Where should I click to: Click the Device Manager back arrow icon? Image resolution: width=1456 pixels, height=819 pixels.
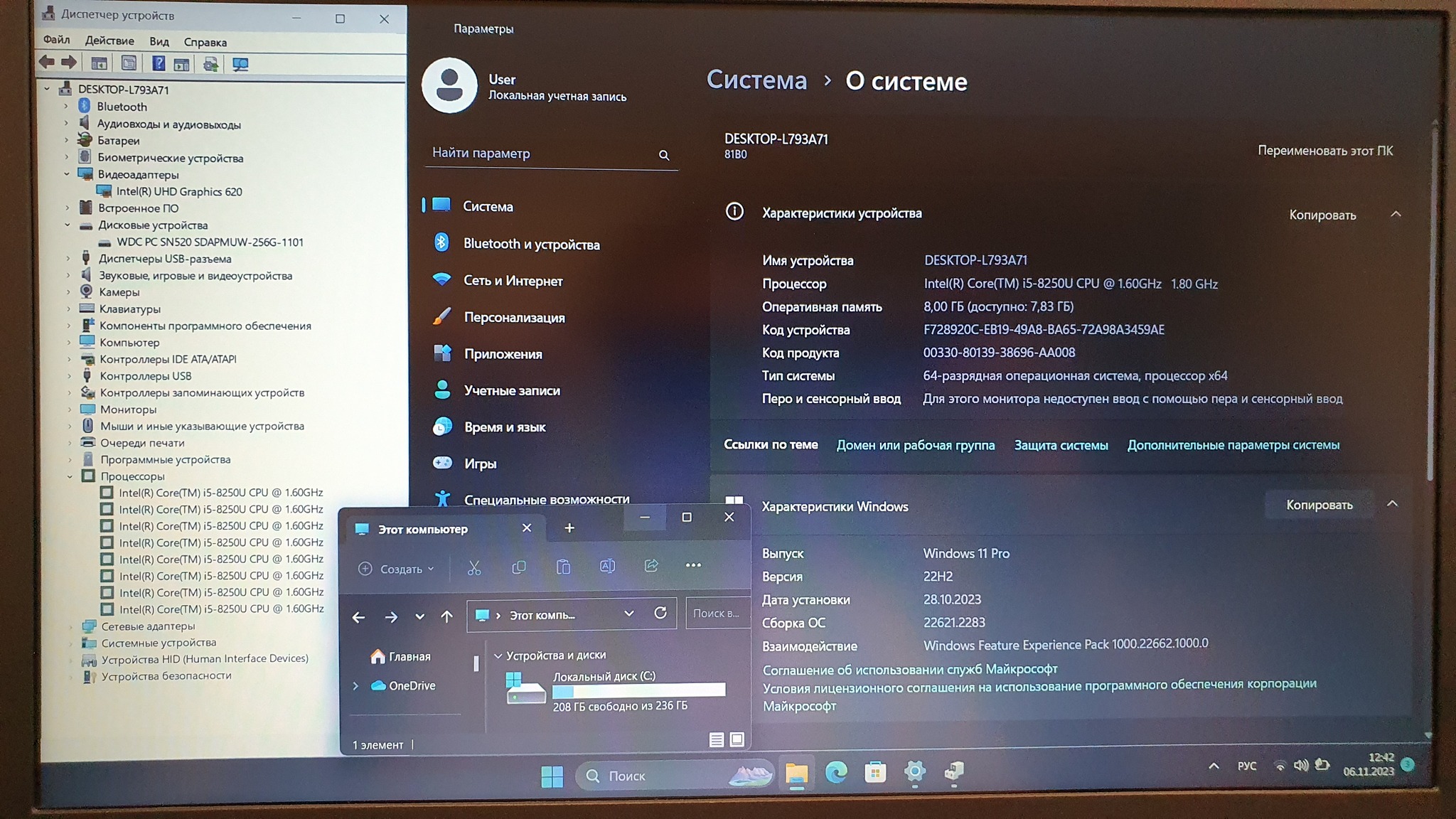[x=47, y=63]
